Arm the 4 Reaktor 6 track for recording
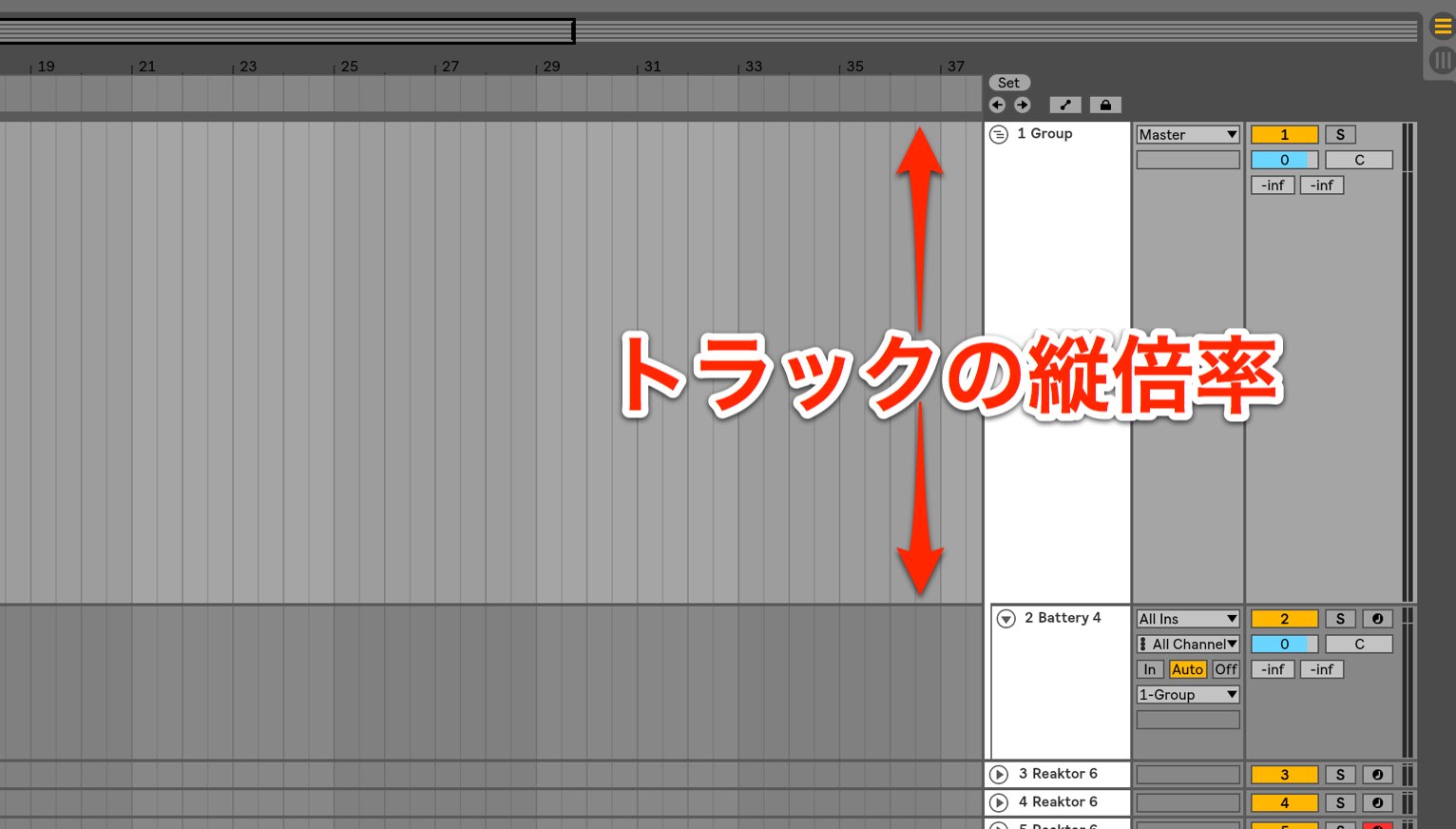The height and width of the screenshot is (829, 1456). [x=1377, y=803]
